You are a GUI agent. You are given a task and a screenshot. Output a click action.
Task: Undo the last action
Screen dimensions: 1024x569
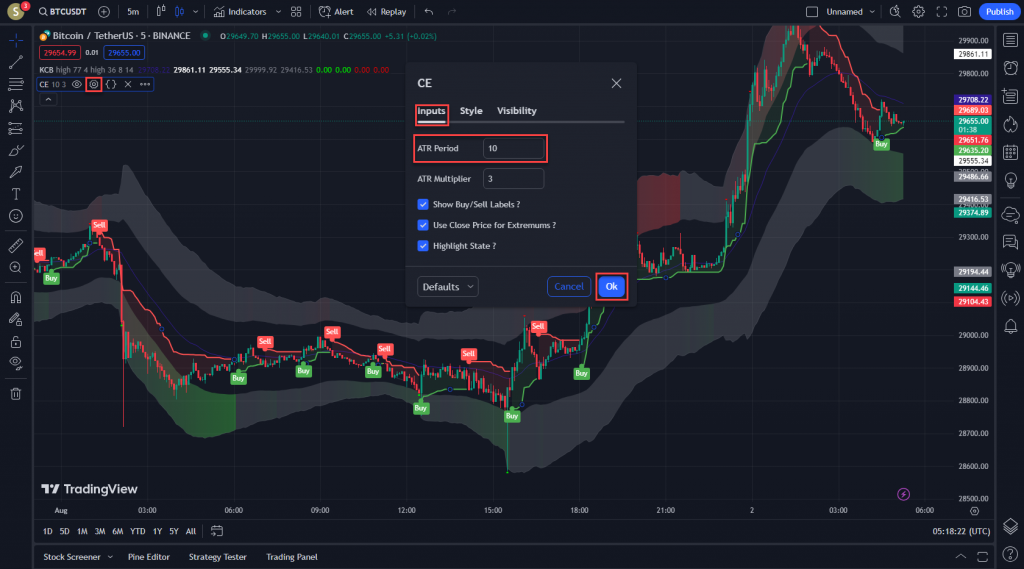point(428,12)
